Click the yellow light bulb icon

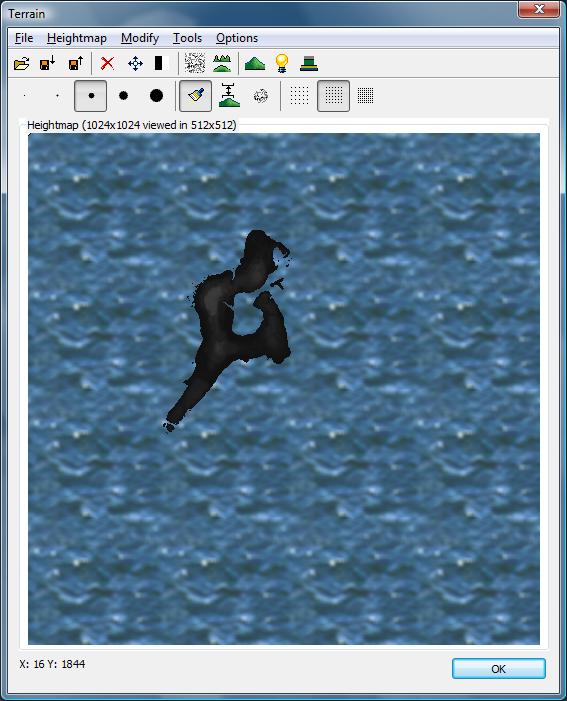click(282, 63)
